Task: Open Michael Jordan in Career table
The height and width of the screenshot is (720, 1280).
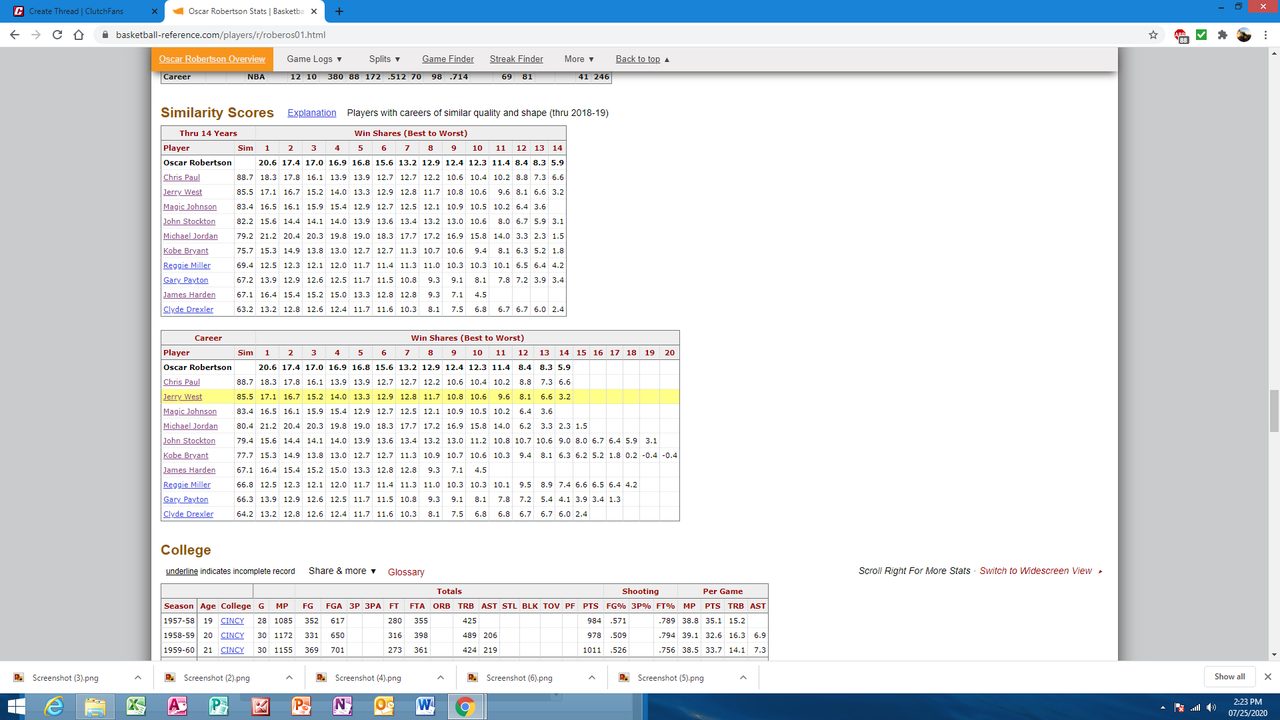Action: coord(189,426)
